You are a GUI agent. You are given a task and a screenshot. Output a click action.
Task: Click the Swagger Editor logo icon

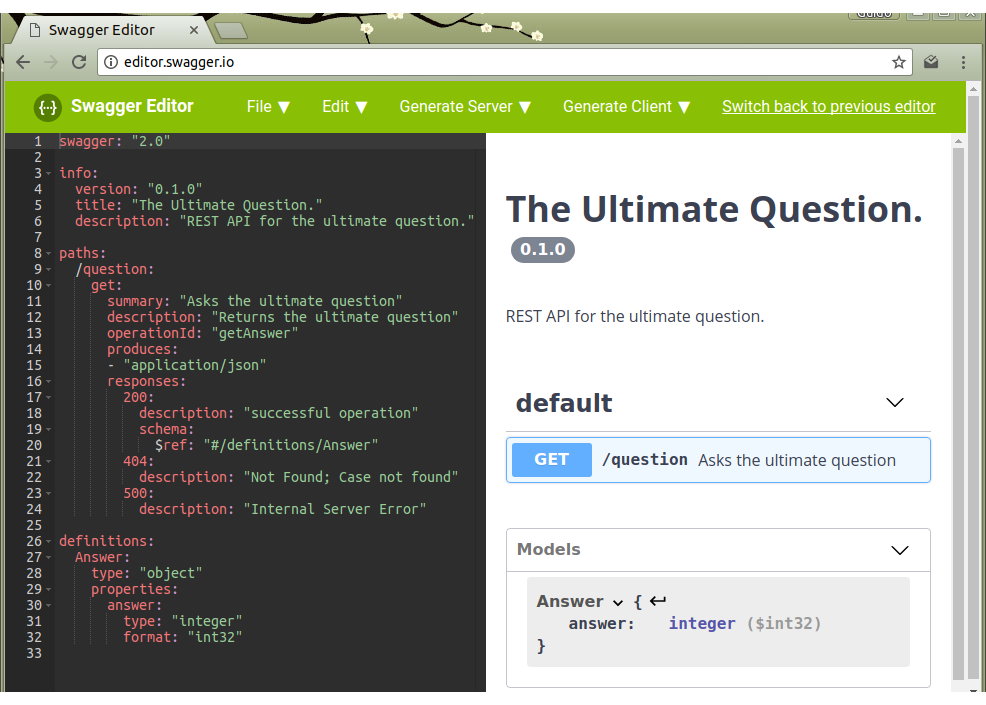[48, 106]
